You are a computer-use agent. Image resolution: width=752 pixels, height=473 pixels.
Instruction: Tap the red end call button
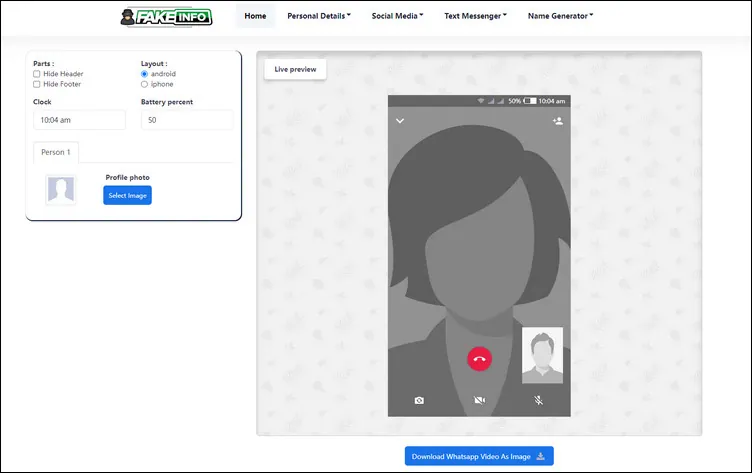click(479, 359)
